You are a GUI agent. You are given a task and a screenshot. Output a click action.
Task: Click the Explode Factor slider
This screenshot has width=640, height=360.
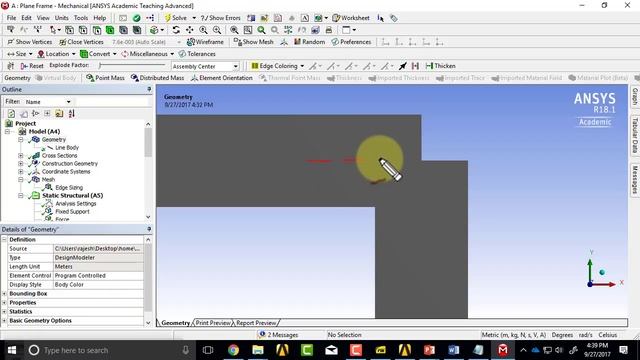(x=132, y=65)
